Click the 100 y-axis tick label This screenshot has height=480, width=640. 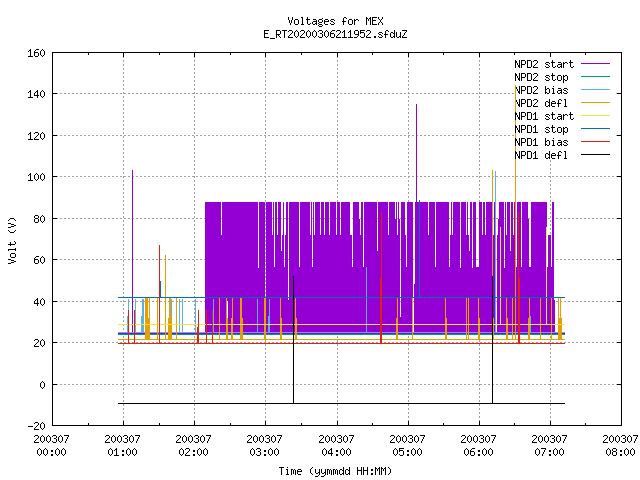tap(36, 177)
